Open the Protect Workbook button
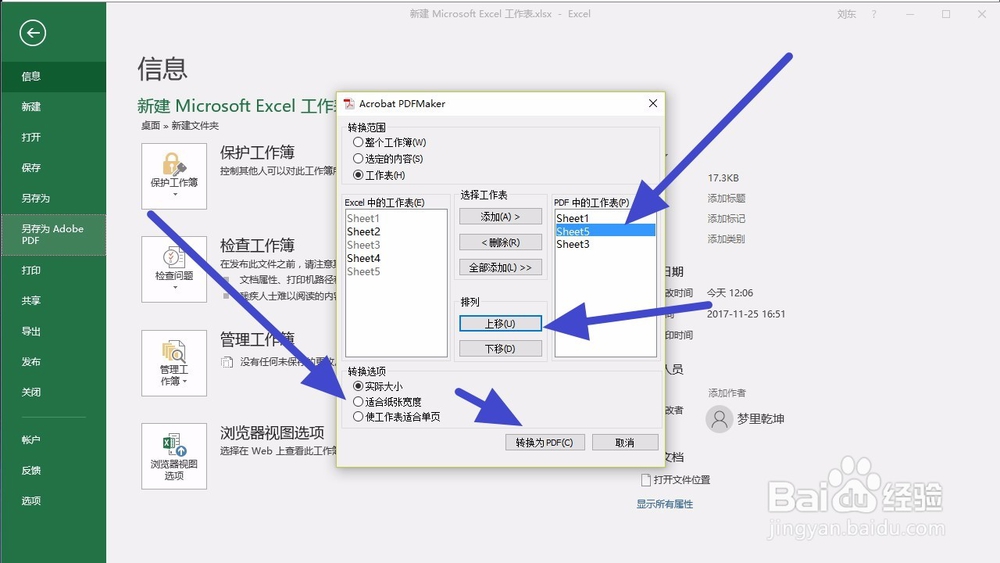 pyautogui.click(x=174, y=175)
